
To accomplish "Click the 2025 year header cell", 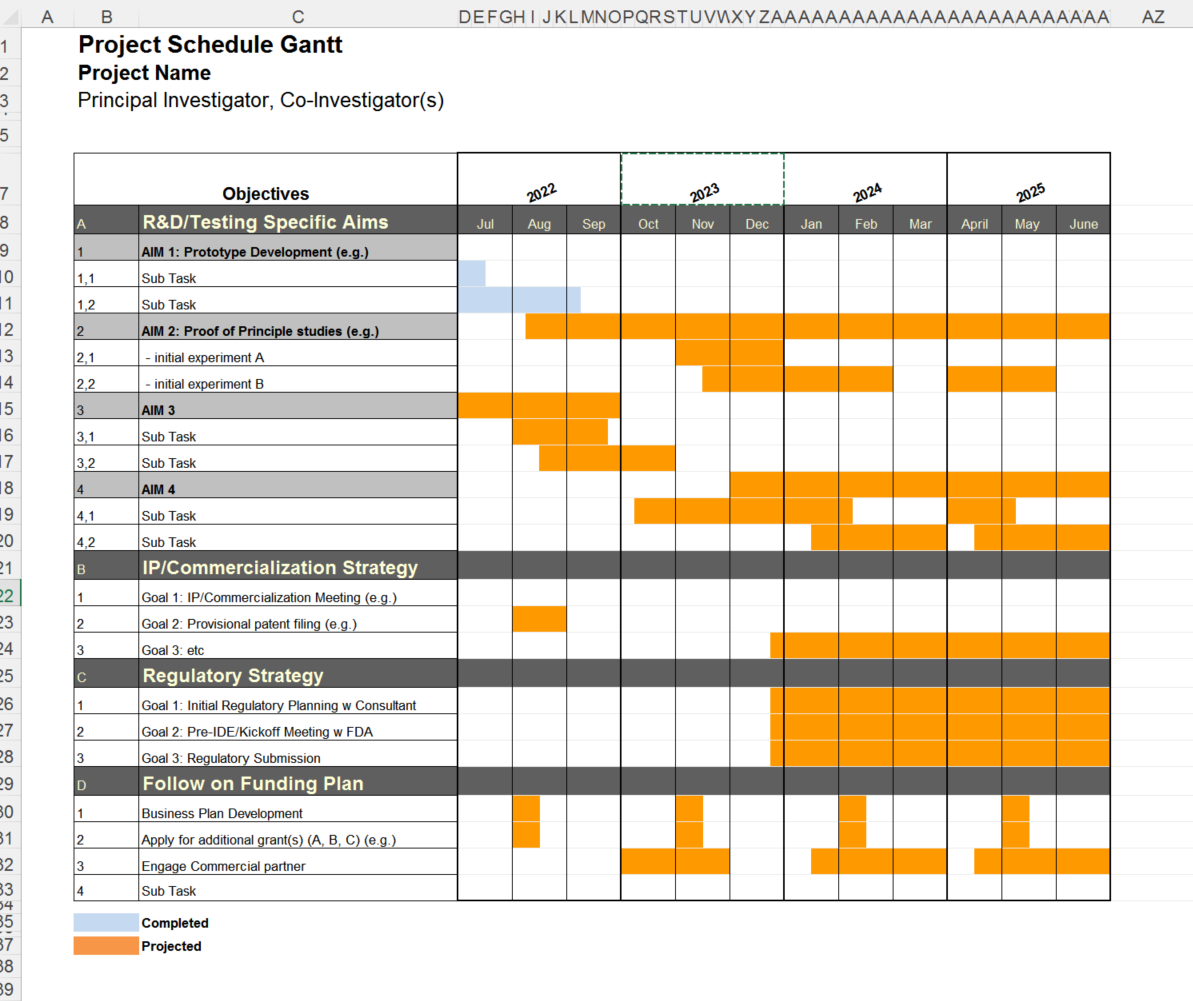I will [x=1028, y=188].
